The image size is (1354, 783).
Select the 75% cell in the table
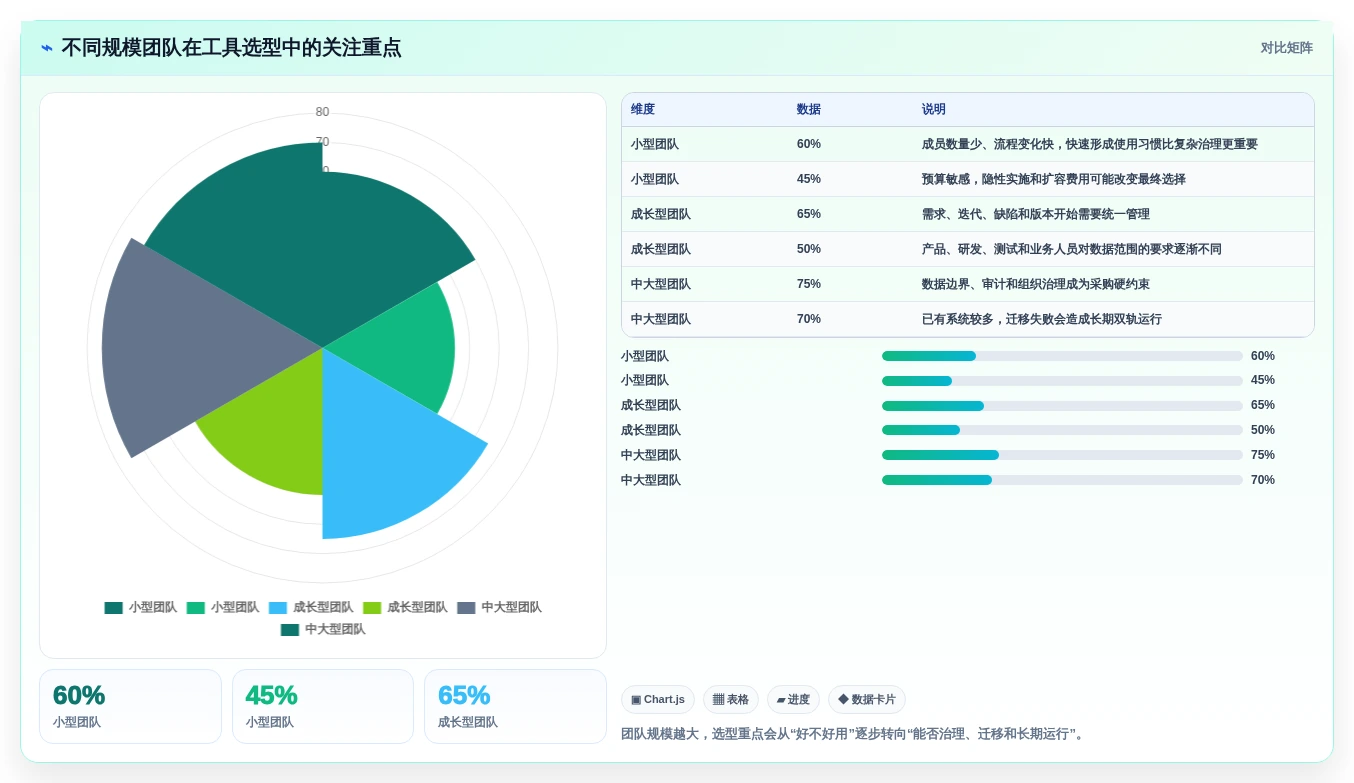pos(809,284)
